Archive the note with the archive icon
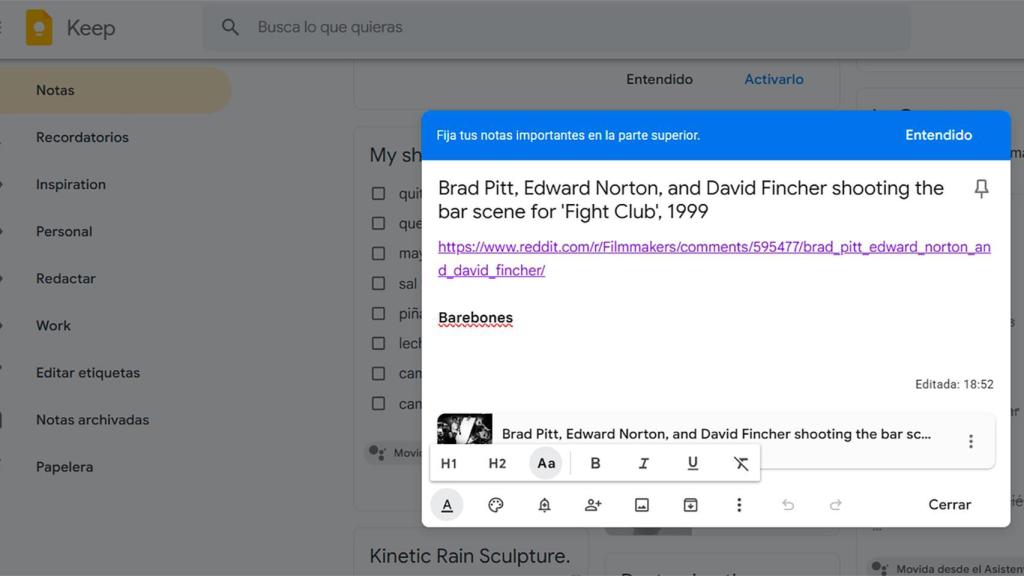This screenshot has width=1024, height=576. pos(690,505)
